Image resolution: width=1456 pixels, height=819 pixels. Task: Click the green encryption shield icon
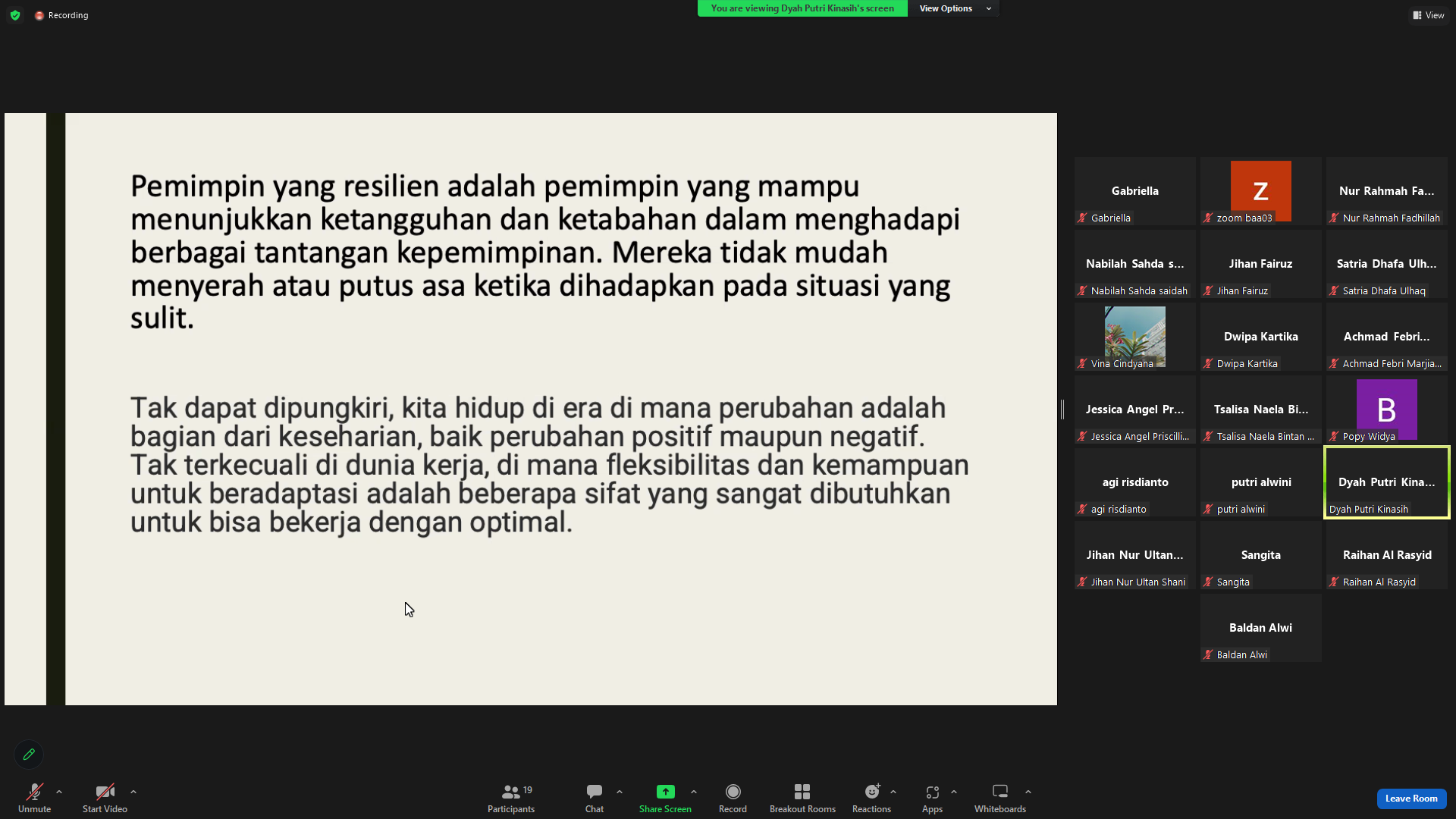click(x=15, y=15)
